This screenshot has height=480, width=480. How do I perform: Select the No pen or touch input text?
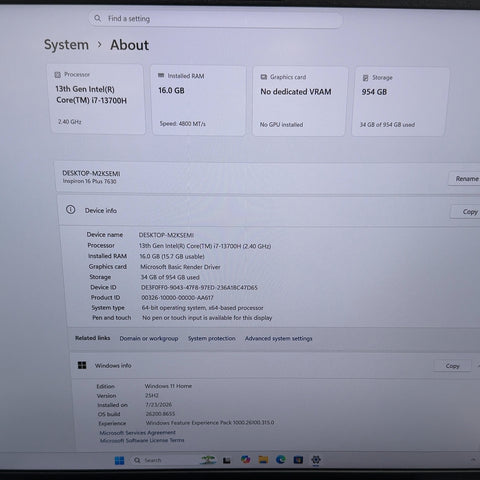(x=207, y=318)
